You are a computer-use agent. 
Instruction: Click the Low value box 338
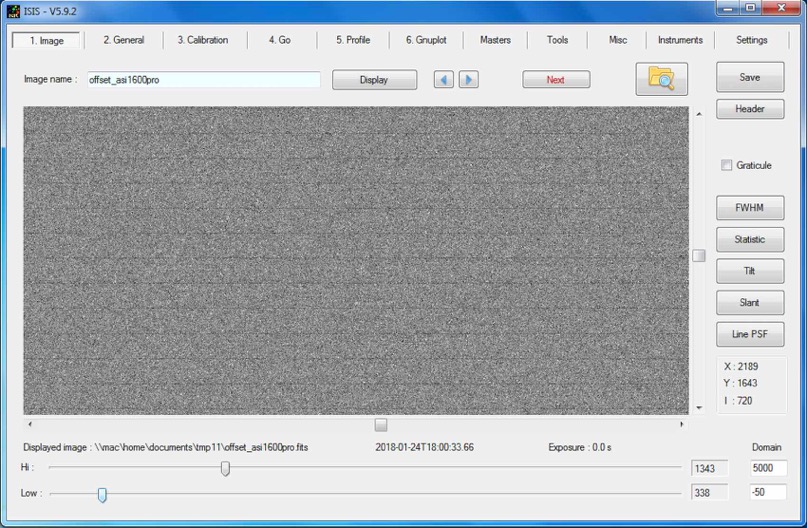coord(710,493)
